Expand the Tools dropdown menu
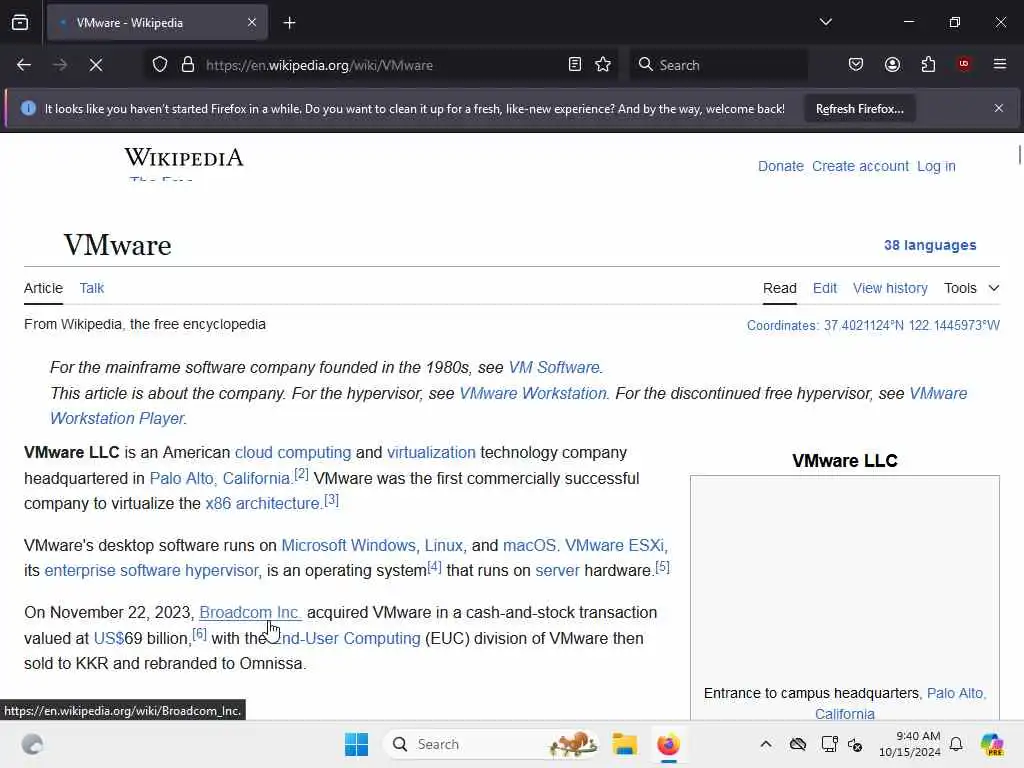The width and height of the screenshot is (1024, 768). click(972, 288)
